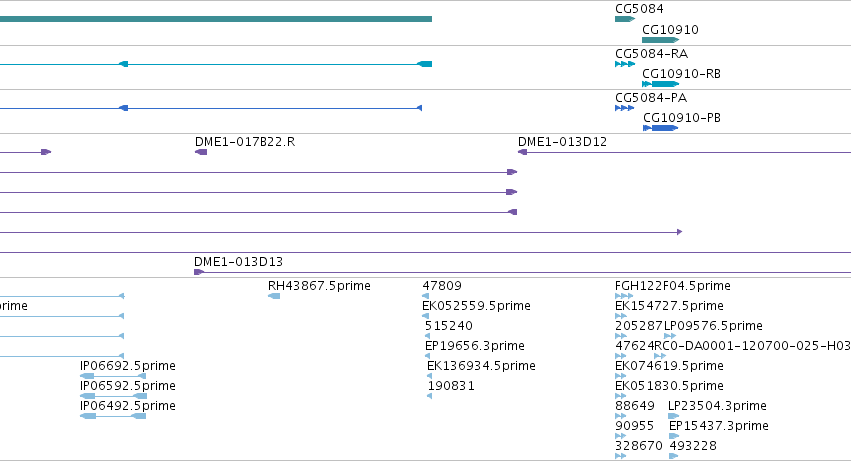Click the CG5084-RA transcript arrows

(625, 64)
